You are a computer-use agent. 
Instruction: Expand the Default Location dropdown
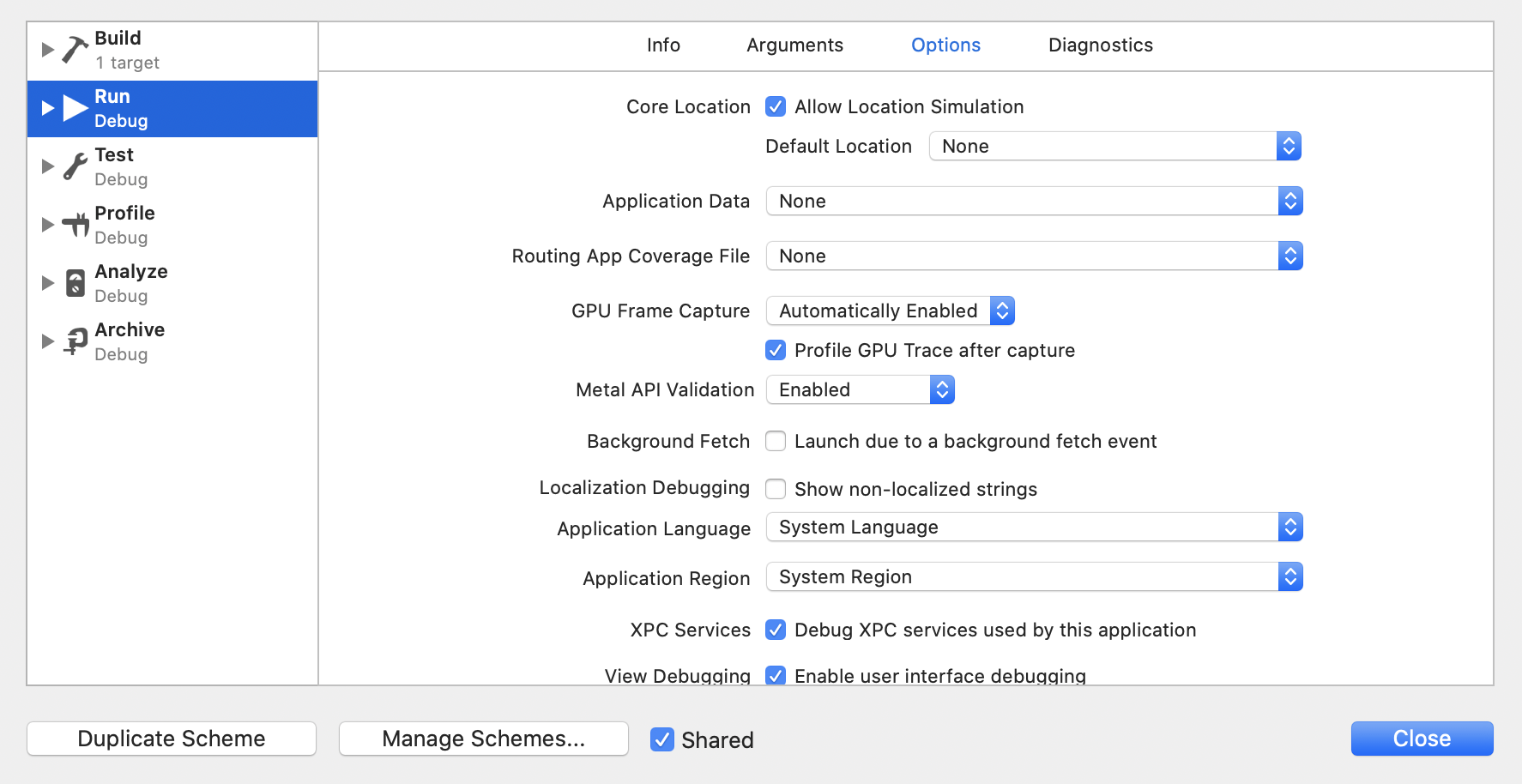click(1288, 146)
